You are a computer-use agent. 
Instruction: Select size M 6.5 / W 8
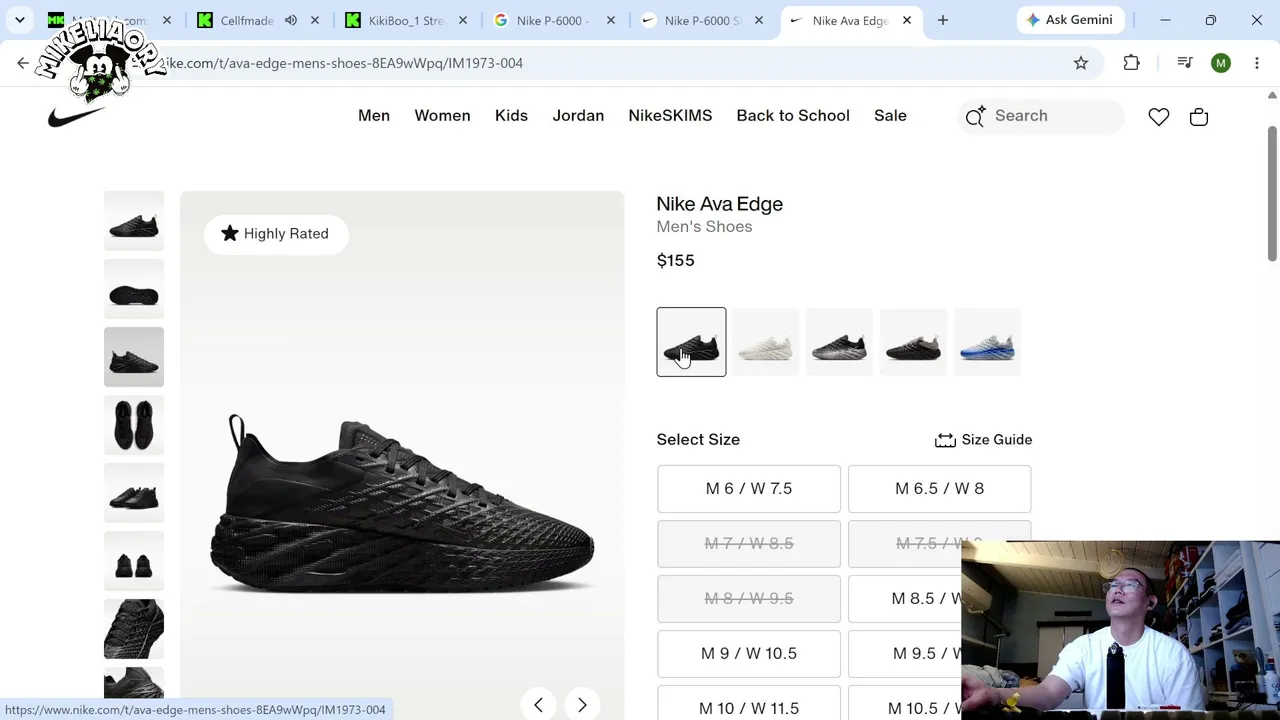(939, 488)
